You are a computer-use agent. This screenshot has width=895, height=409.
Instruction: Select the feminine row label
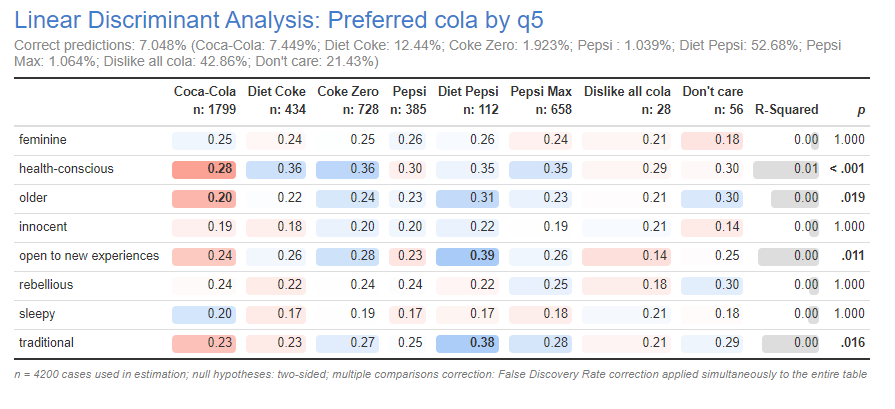(42, 139)
